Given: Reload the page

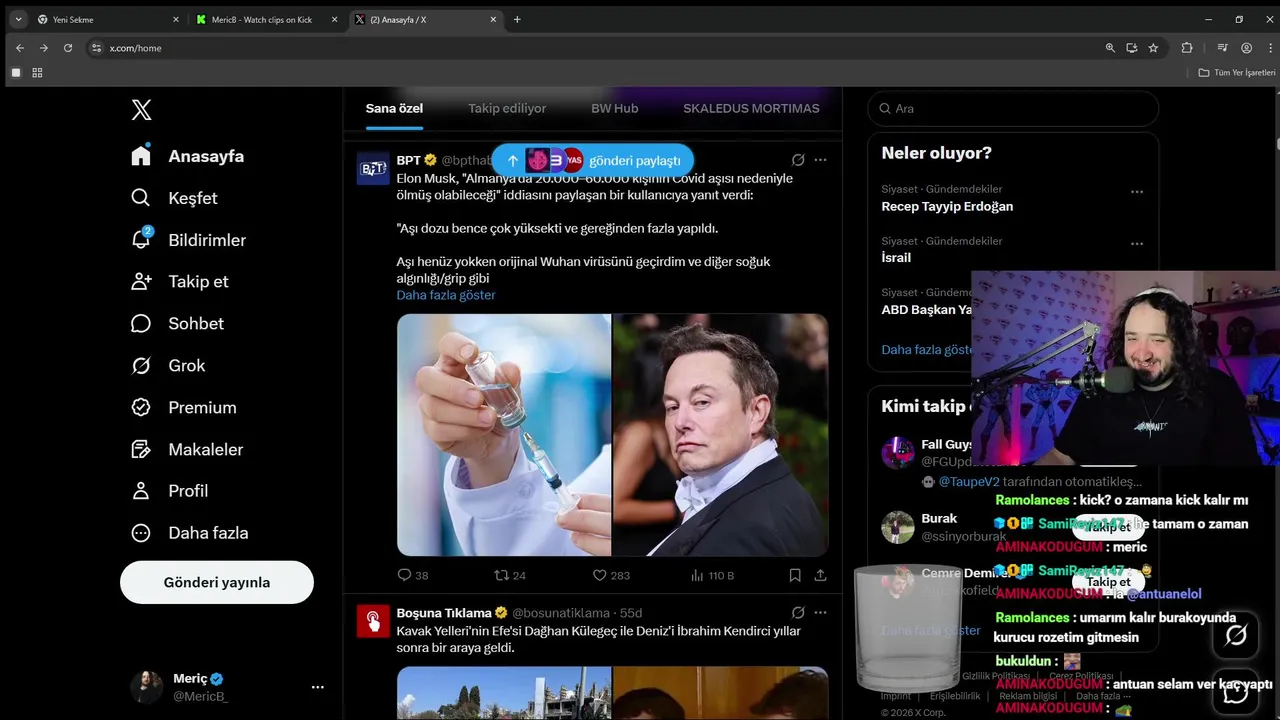Looking at the screenshot, I should [68, 48].
